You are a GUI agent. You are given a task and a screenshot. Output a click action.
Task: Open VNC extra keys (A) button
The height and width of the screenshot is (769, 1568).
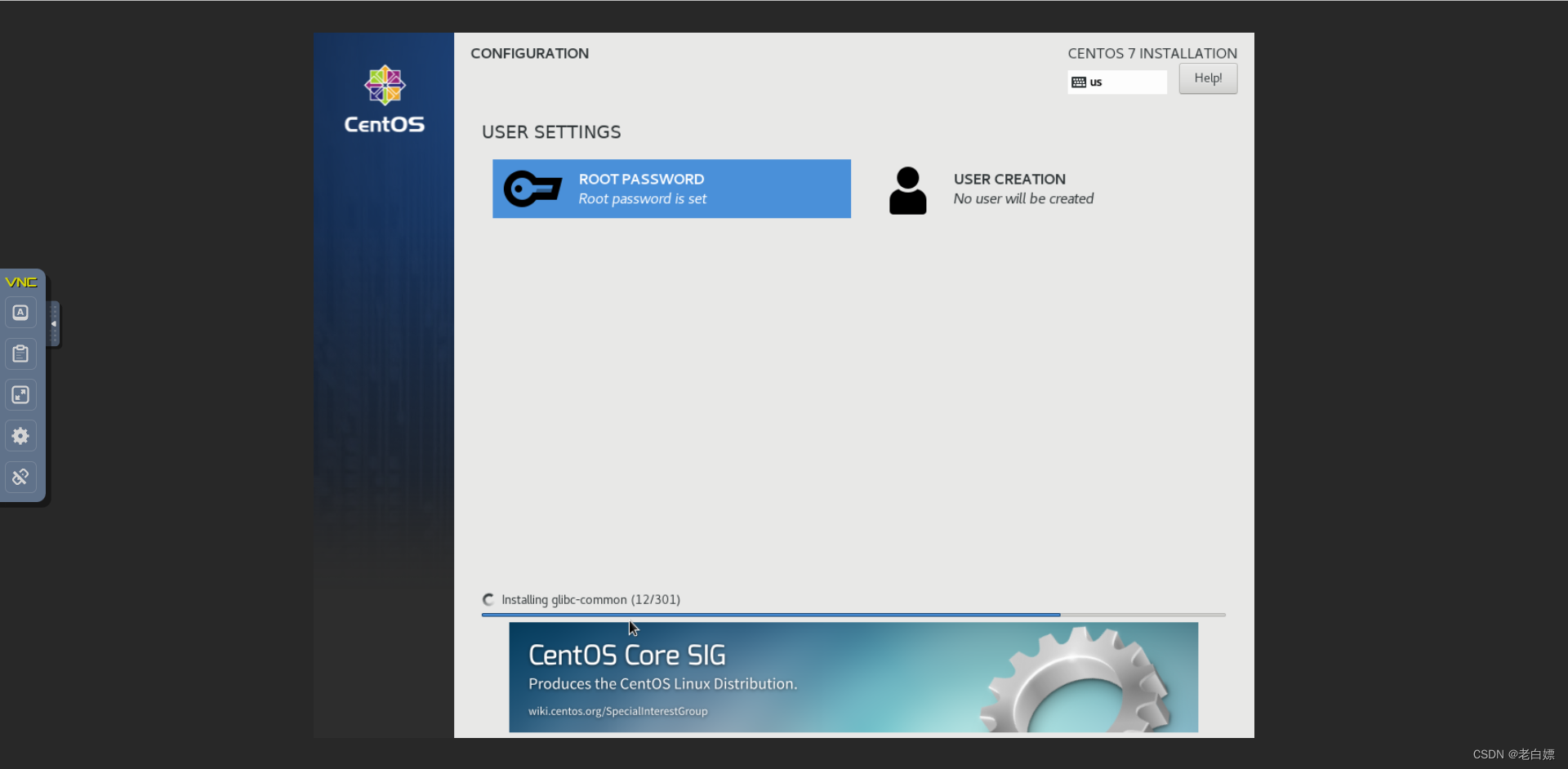[20, 313]
